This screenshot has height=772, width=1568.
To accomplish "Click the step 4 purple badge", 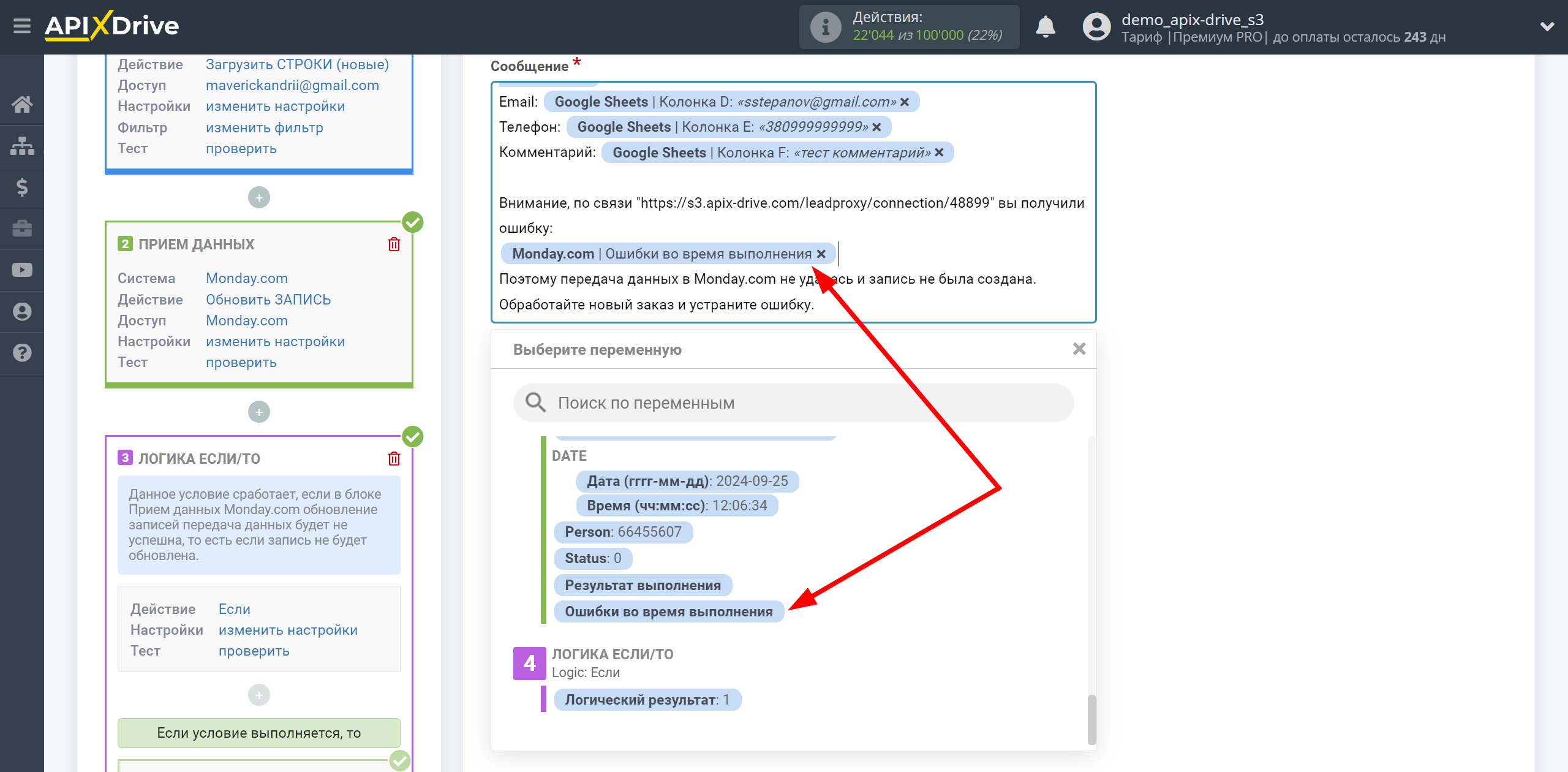I will (x=529, y=663).
